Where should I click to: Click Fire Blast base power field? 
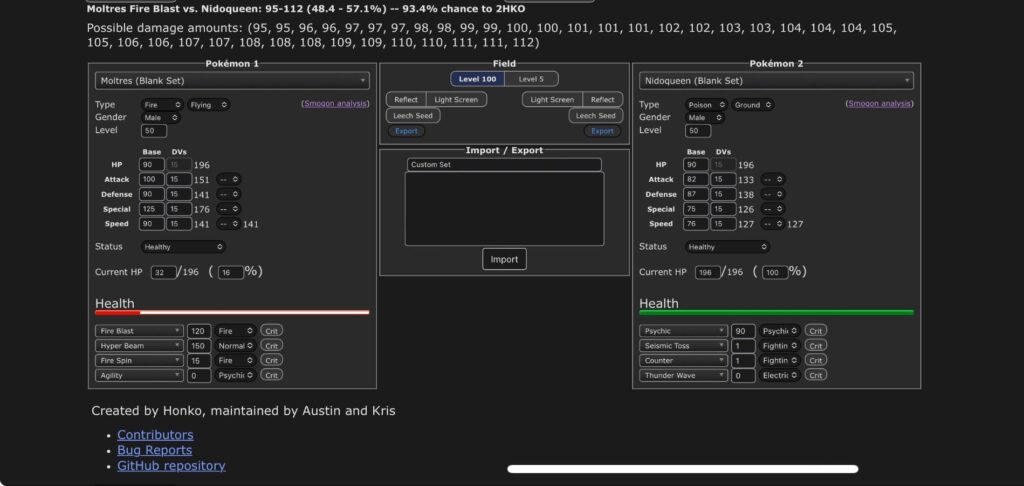(199, 331)
